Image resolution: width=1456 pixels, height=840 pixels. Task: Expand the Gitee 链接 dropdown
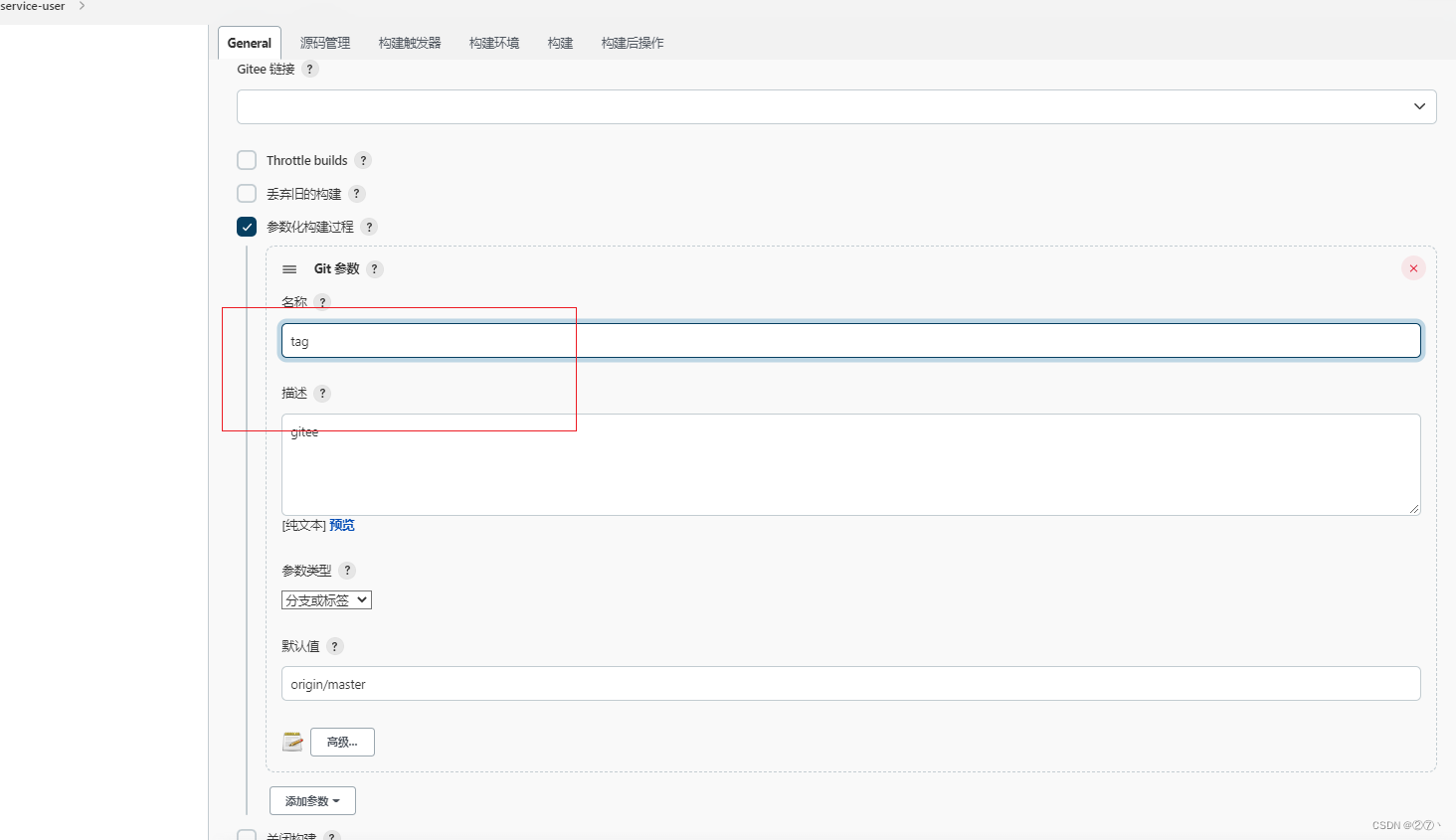pos(836,106)
